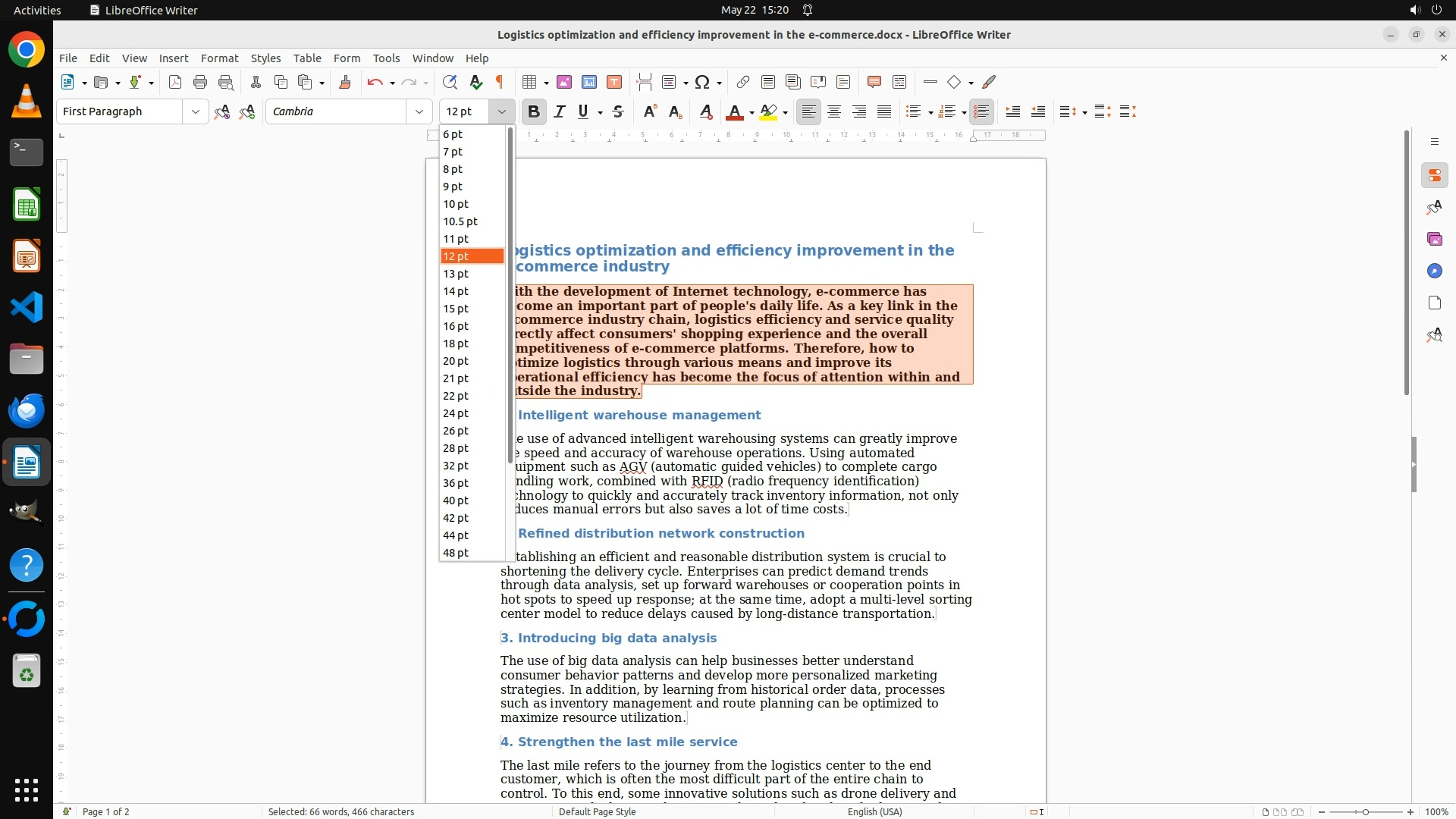Click the Clone Formatting paintbrush icon
The image size is (1456, 819).
point(345,82)
